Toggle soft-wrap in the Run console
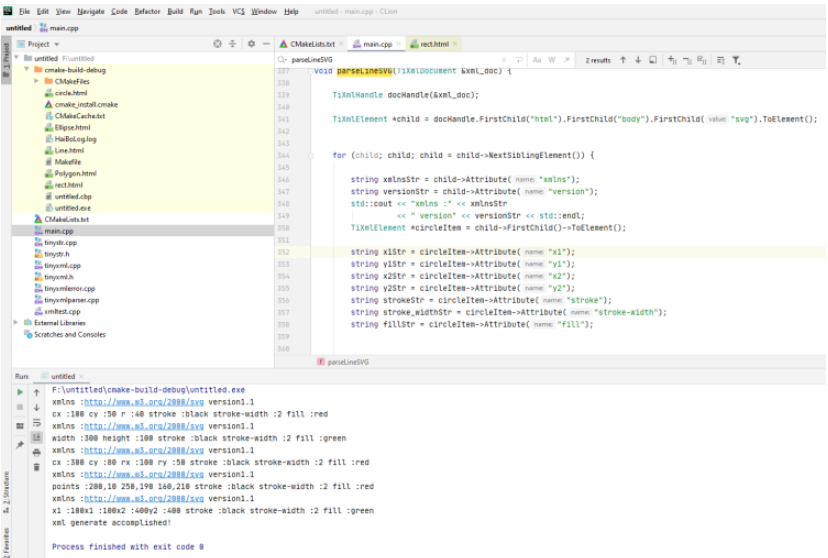Viewport: 828px width, 558px height. coord(38,423)
